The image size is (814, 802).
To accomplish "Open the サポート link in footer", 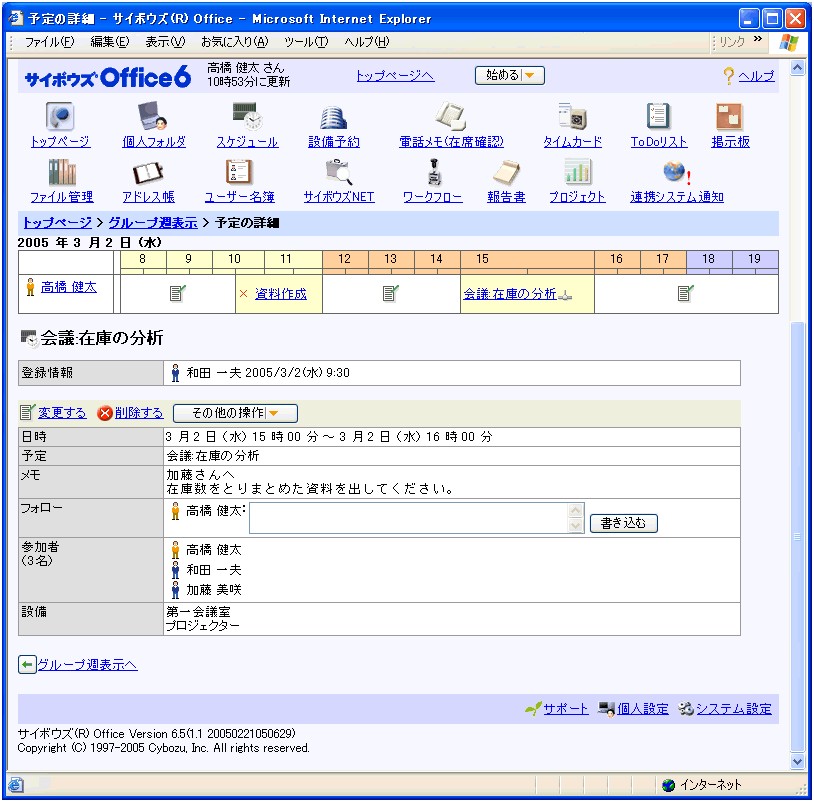I will 565,709.
